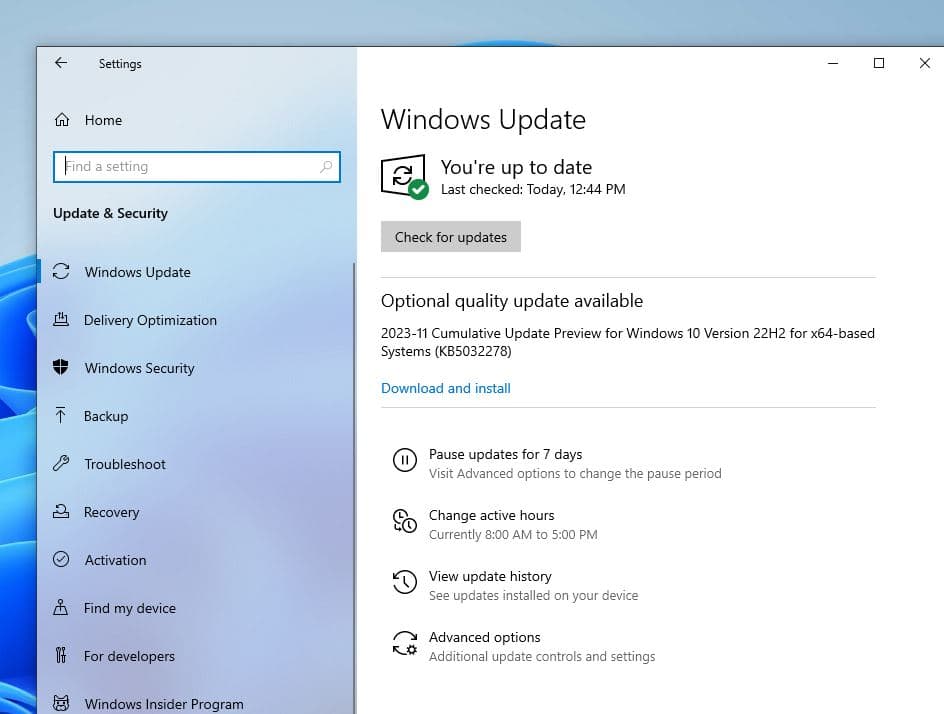Click the Windows Insider Program cat icon
Screen dimensions: 944x714
point(61,703)
